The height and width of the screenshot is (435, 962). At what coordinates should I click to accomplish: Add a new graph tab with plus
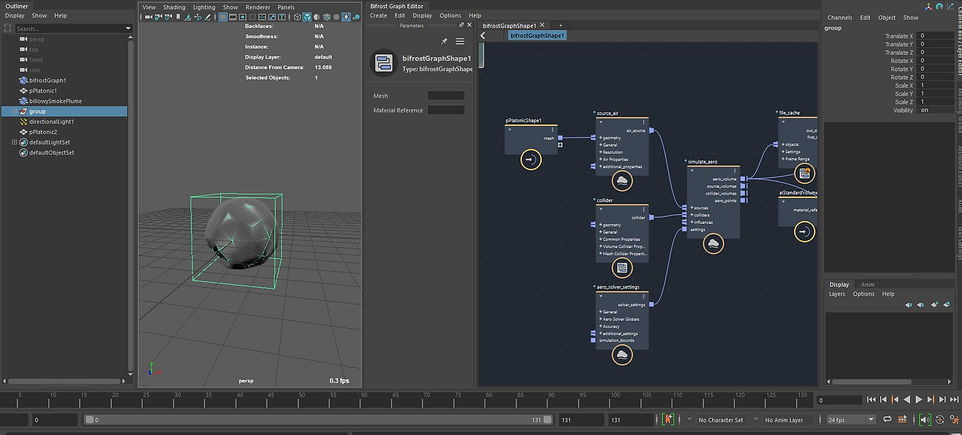point(560,25)
